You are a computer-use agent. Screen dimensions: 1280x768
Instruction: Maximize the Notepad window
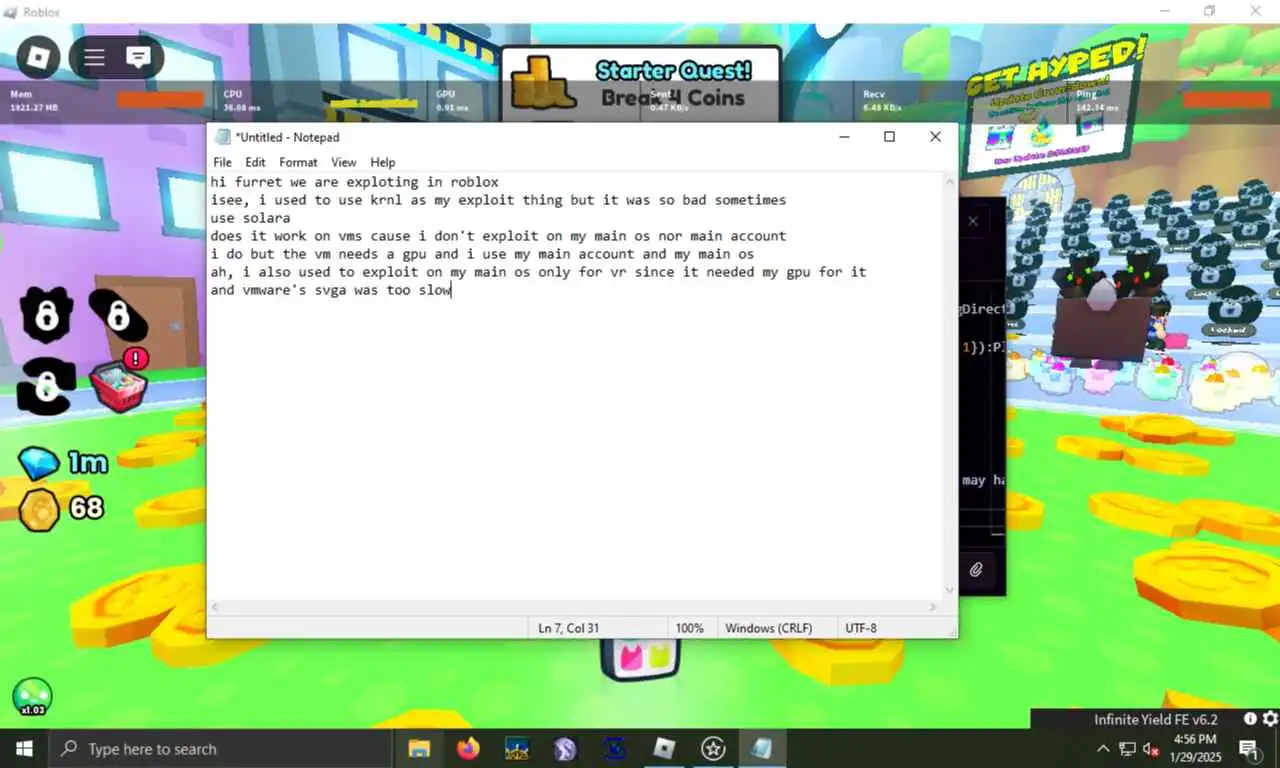[889, 137]
